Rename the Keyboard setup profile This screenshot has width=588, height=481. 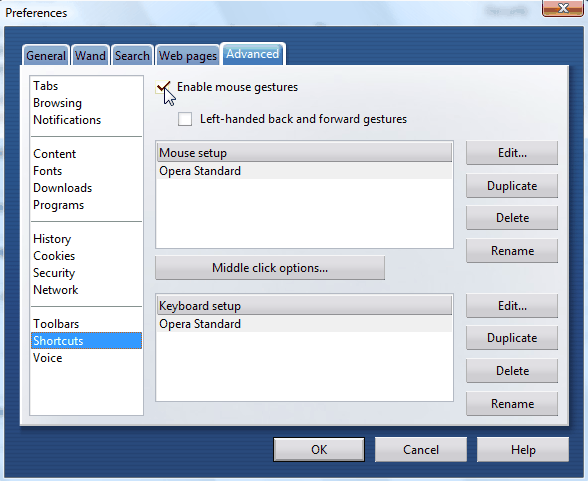point(512,404)
